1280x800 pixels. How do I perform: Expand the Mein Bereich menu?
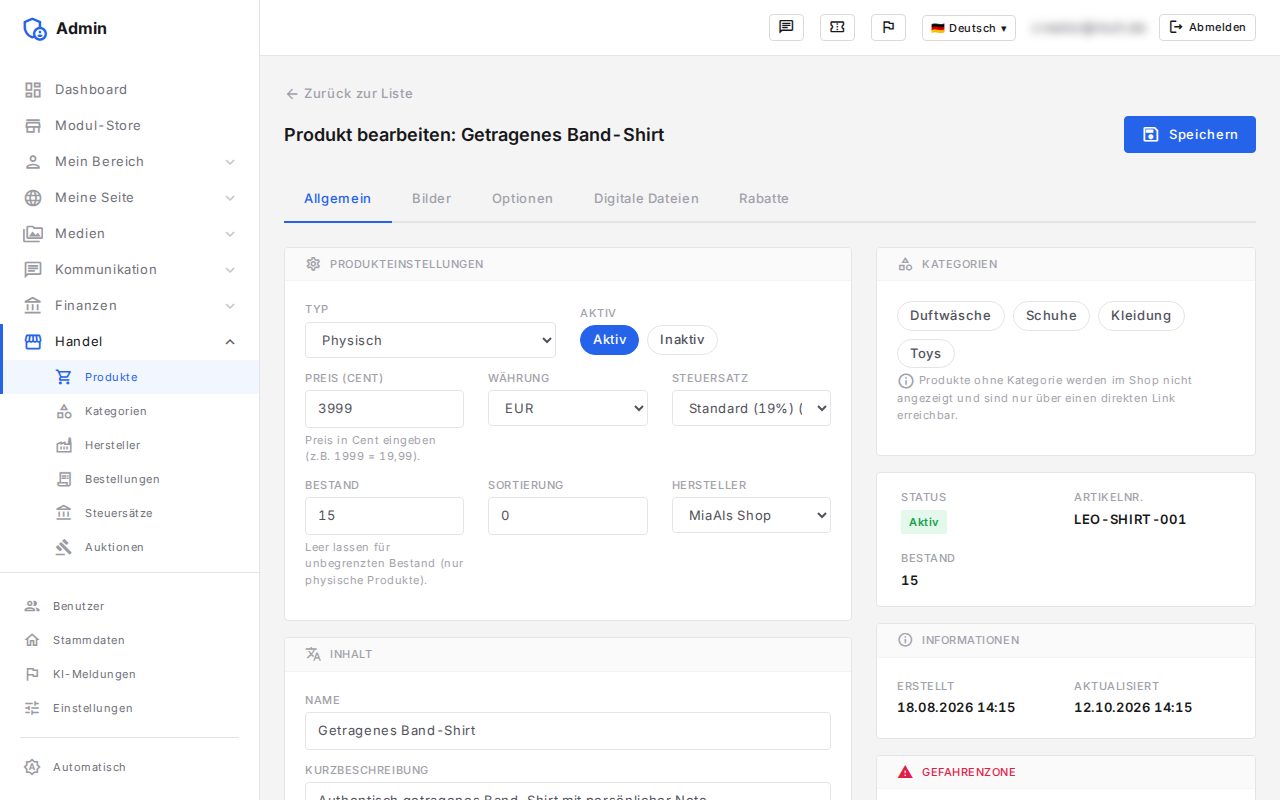point(130,162)
